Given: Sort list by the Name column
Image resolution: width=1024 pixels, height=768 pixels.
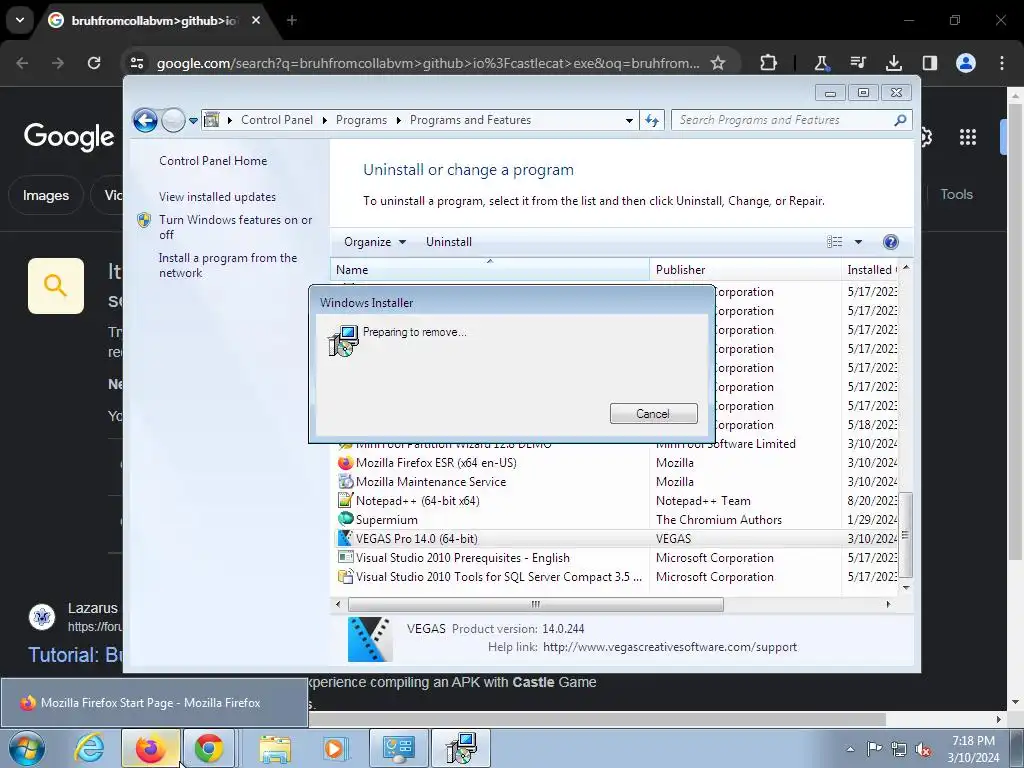Looking at the screenshot, I should click(x=489, y=270).
